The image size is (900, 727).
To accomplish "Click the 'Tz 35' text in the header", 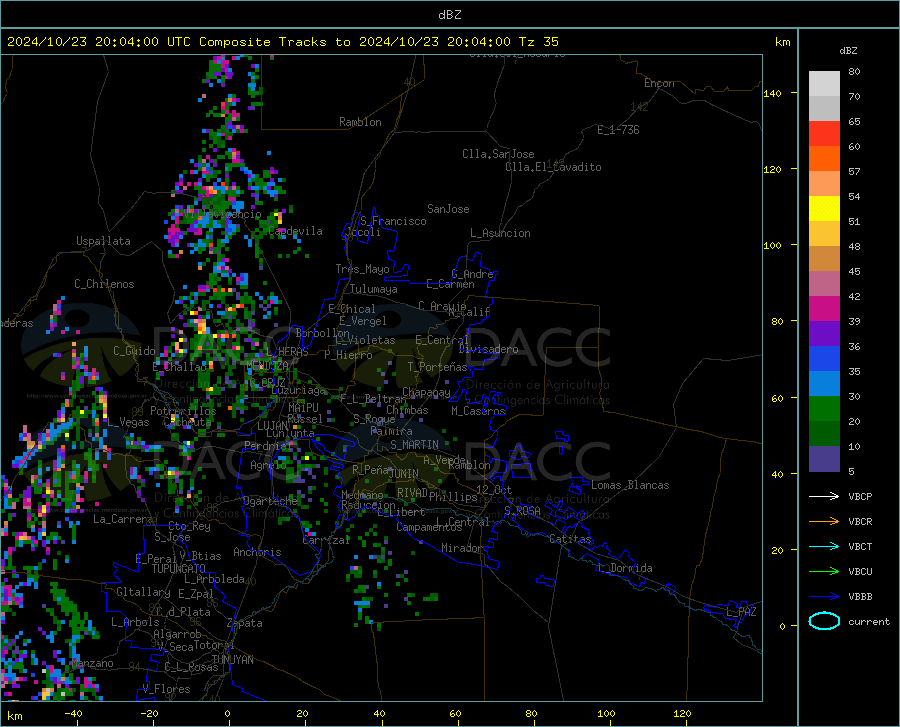I will [539, 42].
